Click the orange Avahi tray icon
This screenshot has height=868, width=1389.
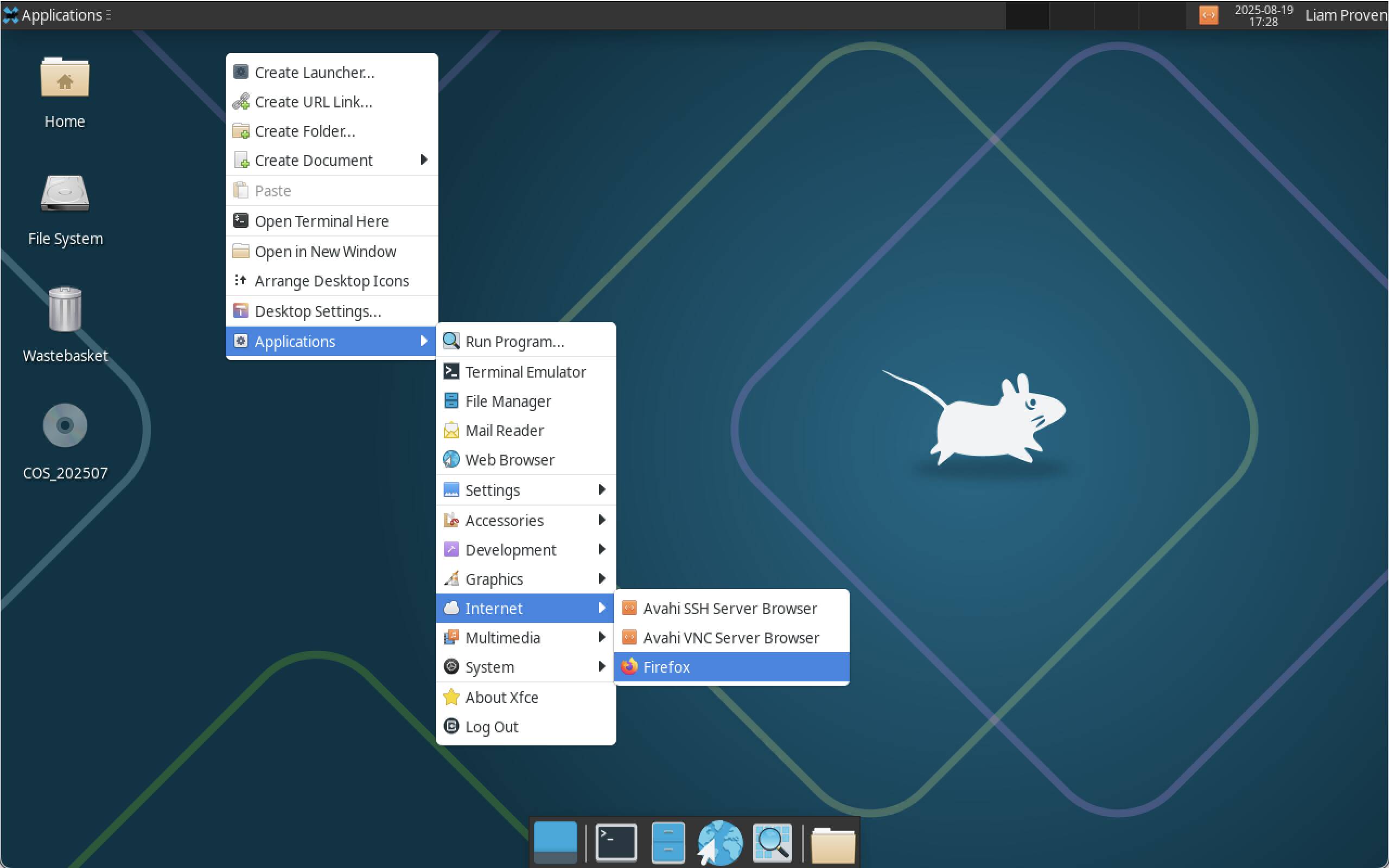pos(1208,15)
